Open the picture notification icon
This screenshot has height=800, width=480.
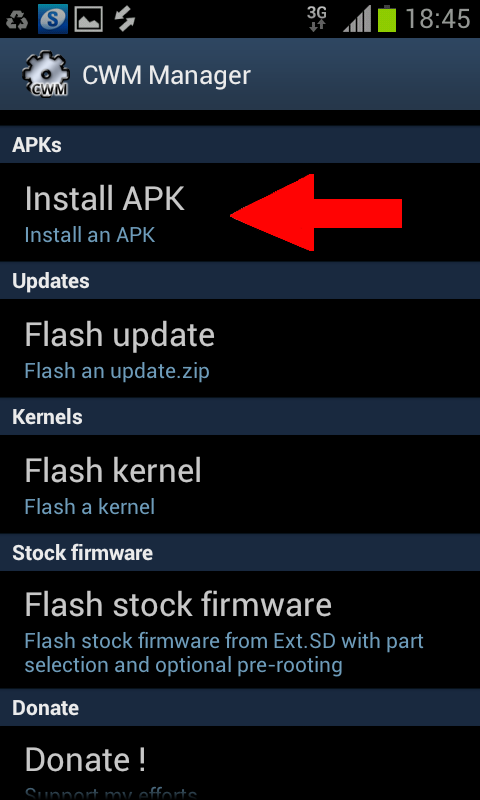pos(88,19)
